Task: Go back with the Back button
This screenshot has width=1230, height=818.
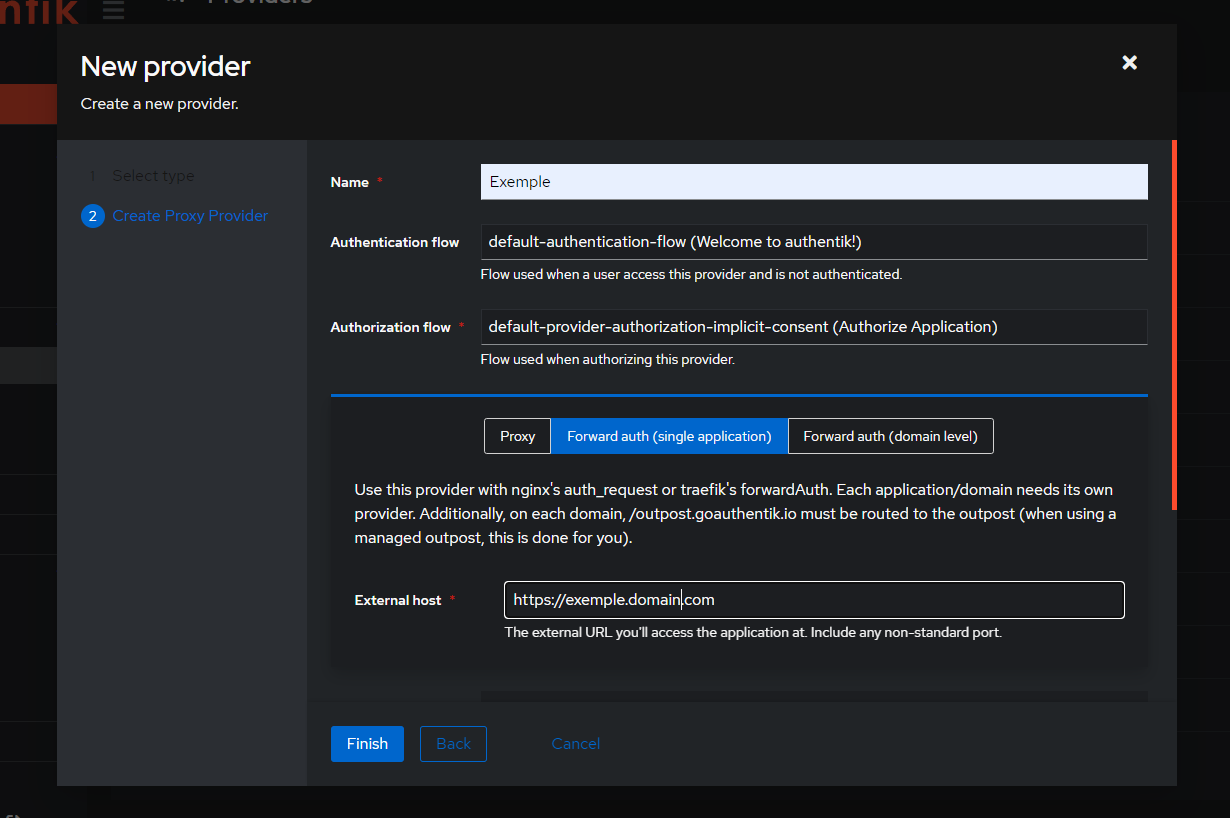Action: coord(453,744)
